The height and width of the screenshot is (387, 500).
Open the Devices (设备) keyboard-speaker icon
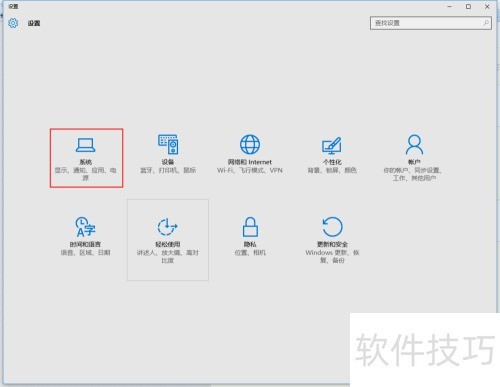[x=168, y=144]
